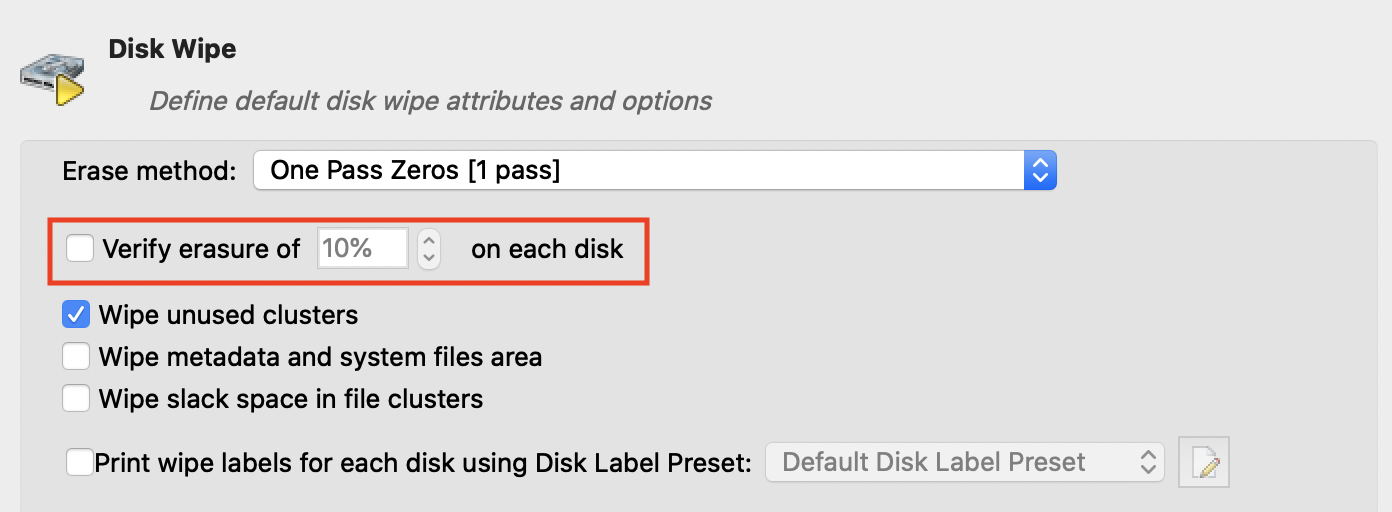Enable the Verify erasure checkbox
1392x512 pixels.
(80, 248)
